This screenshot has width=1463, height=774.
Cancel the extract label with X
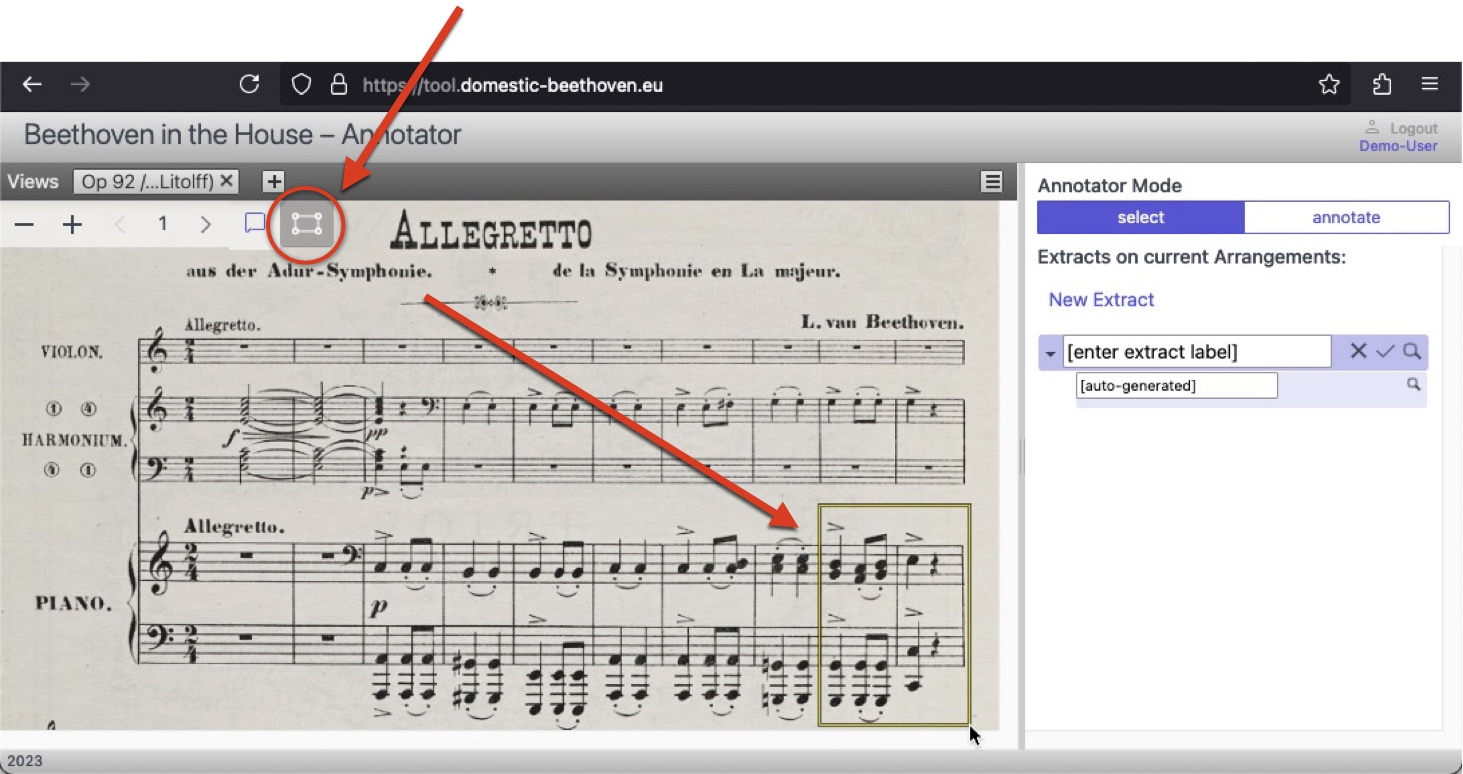pos(1358,351)
